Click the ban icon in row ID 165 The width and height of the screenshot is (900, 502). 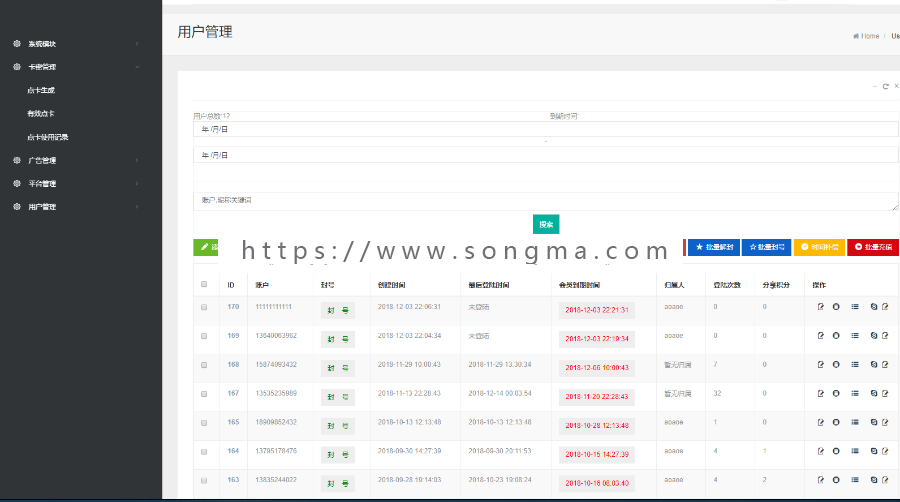coord(874,422)
